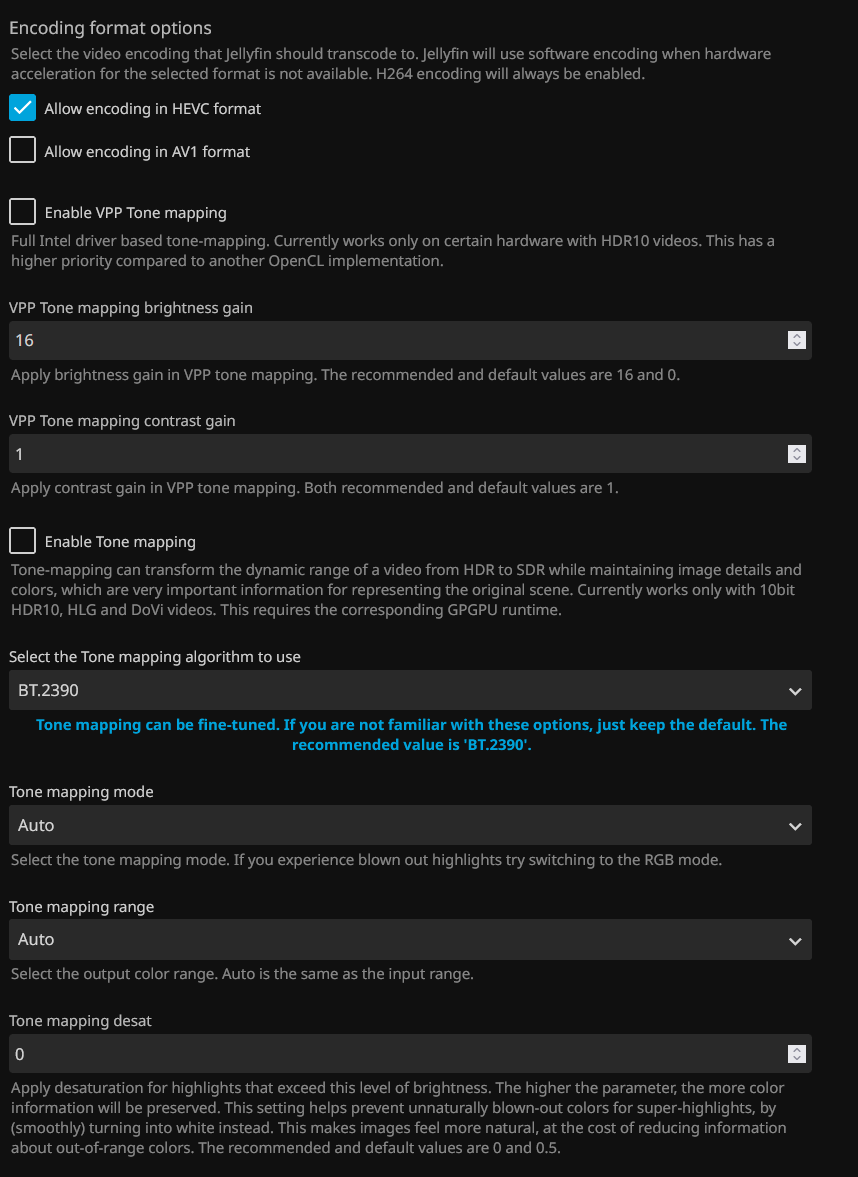Click the up arrow of VPP brightness gain stepper
This screenshot has width=858, height=1177.
[796, 336]
